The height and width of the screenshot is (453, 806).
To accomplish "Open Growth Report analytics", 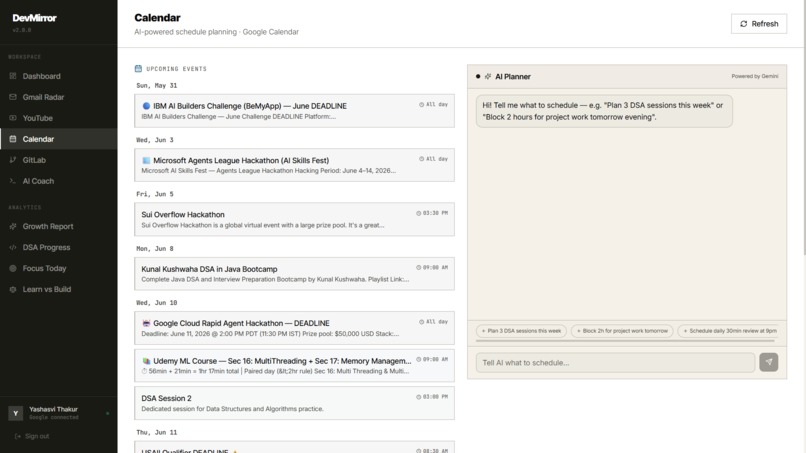I will click(59, 226).
